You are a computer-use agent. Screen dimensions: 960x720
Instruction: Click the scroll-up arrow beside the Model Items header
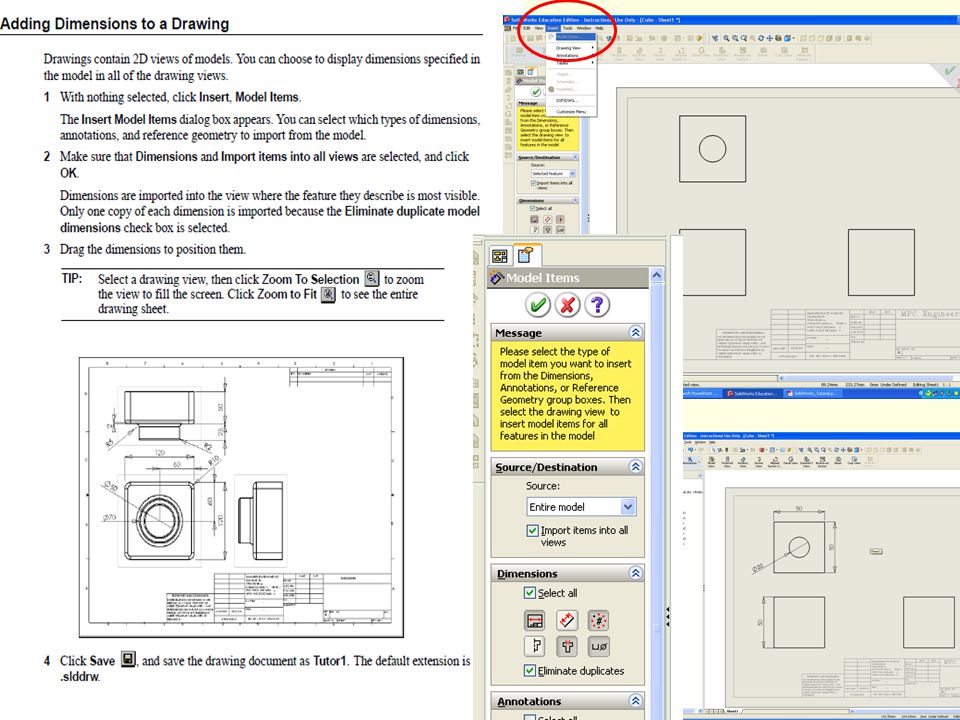[657, 276]
